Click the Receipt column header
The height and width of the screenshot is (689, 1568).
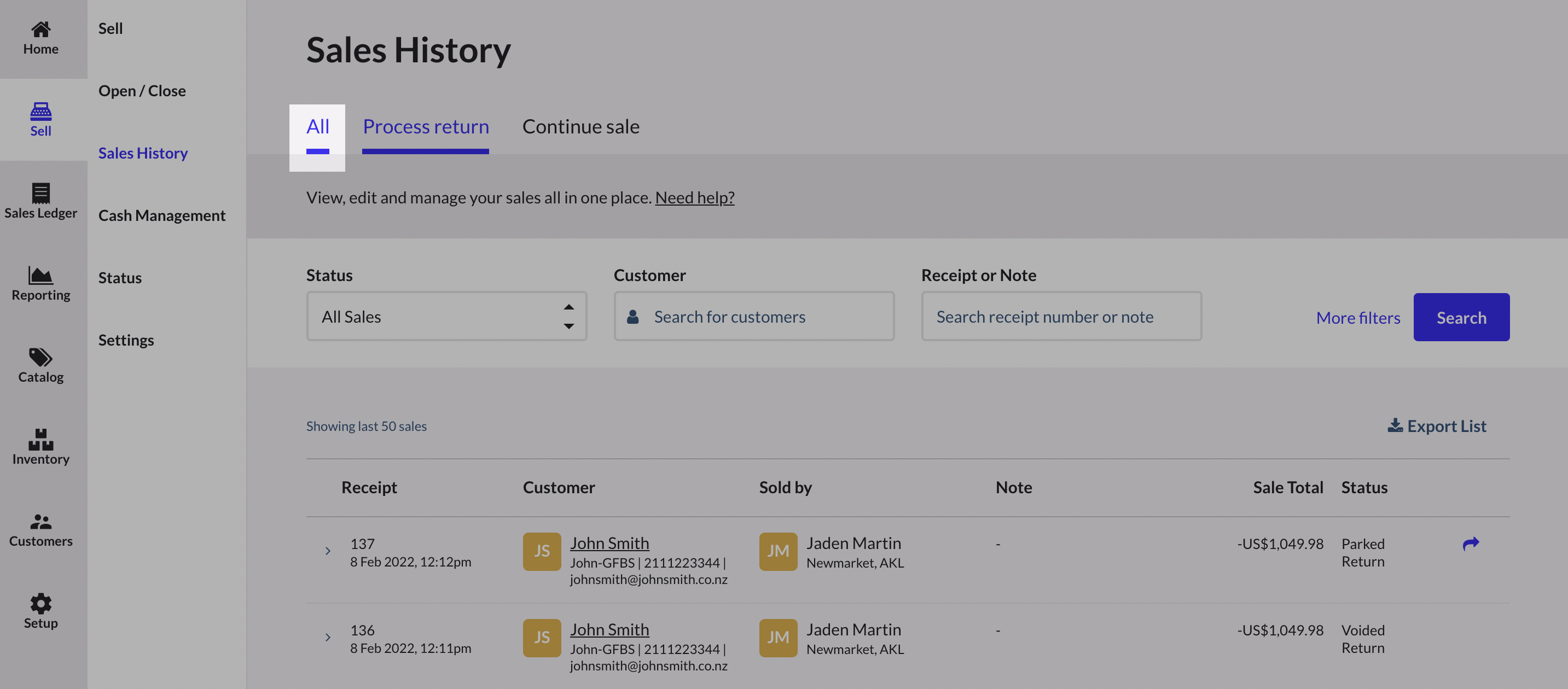pyautogui.click(x=369, y=488)
